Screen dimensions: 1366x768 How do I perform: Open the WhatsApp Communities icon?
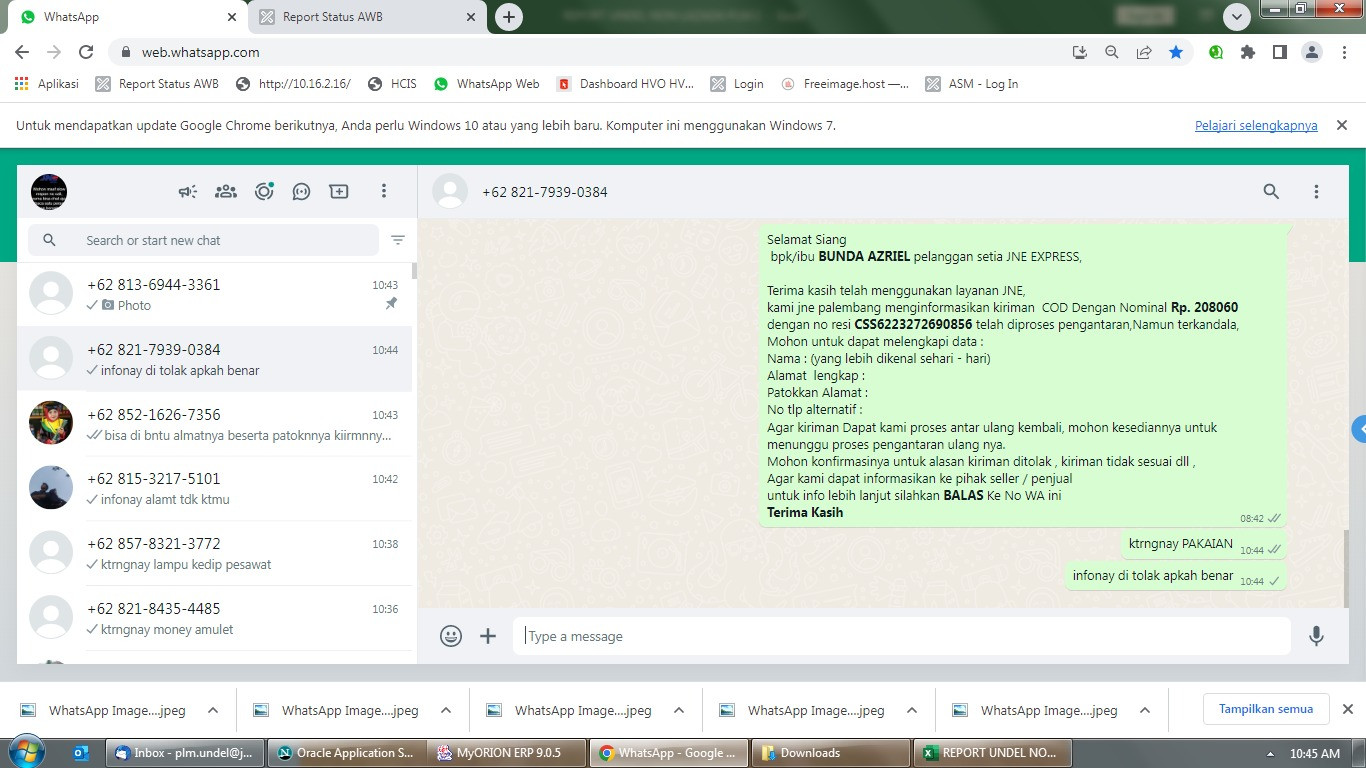point(226,191)
